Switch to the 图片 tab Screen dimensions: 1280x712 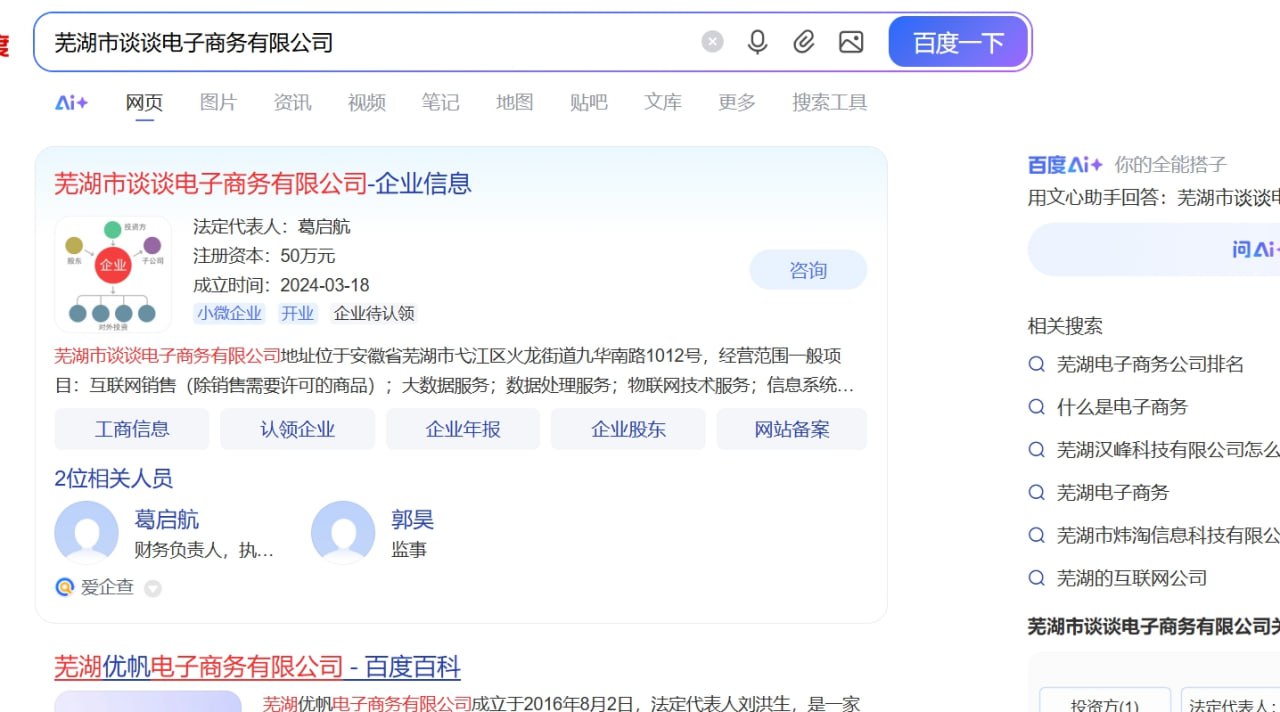[x=217, y=102]
